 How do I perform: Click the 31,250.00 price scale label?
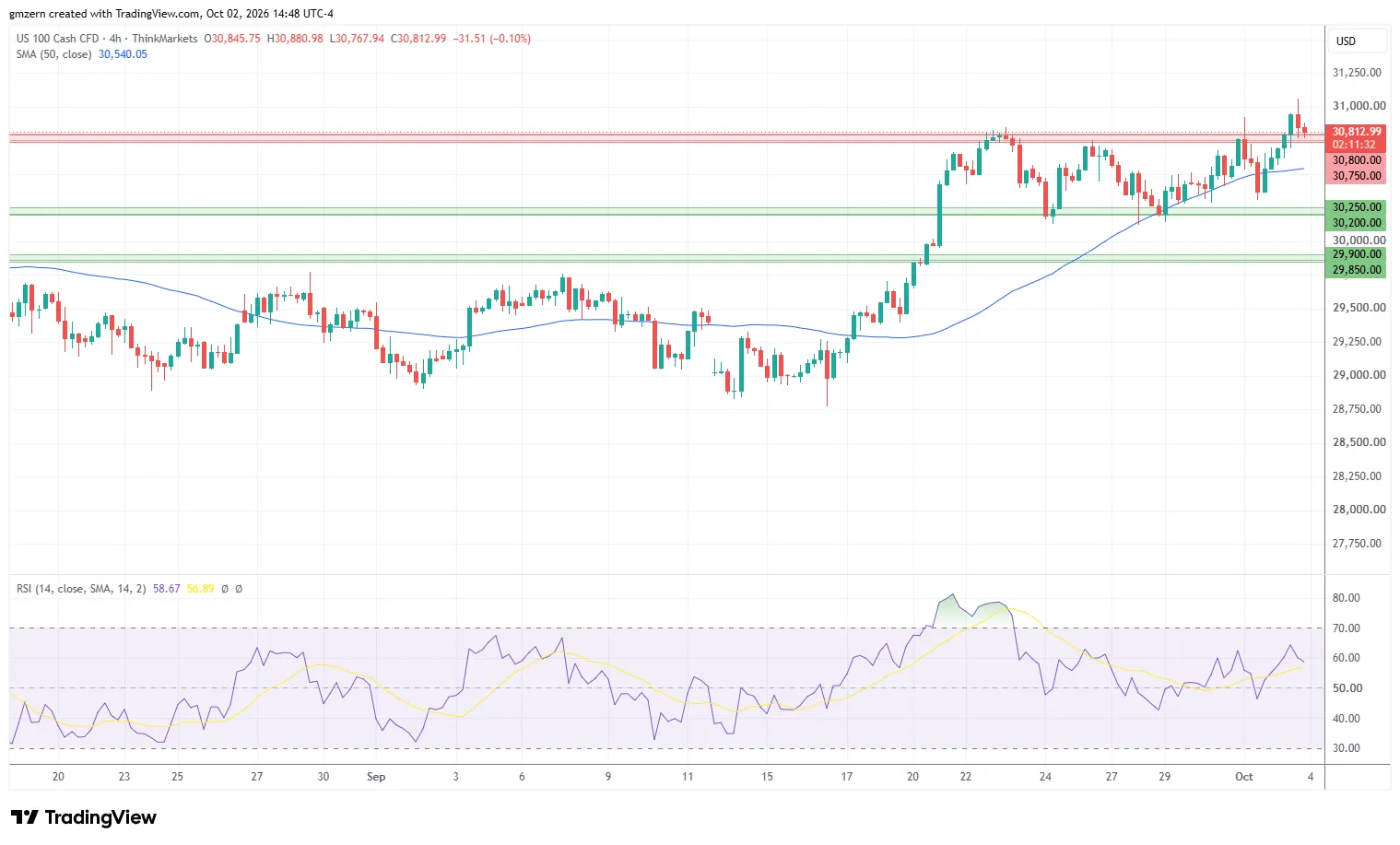click(x=1358, y=73)
